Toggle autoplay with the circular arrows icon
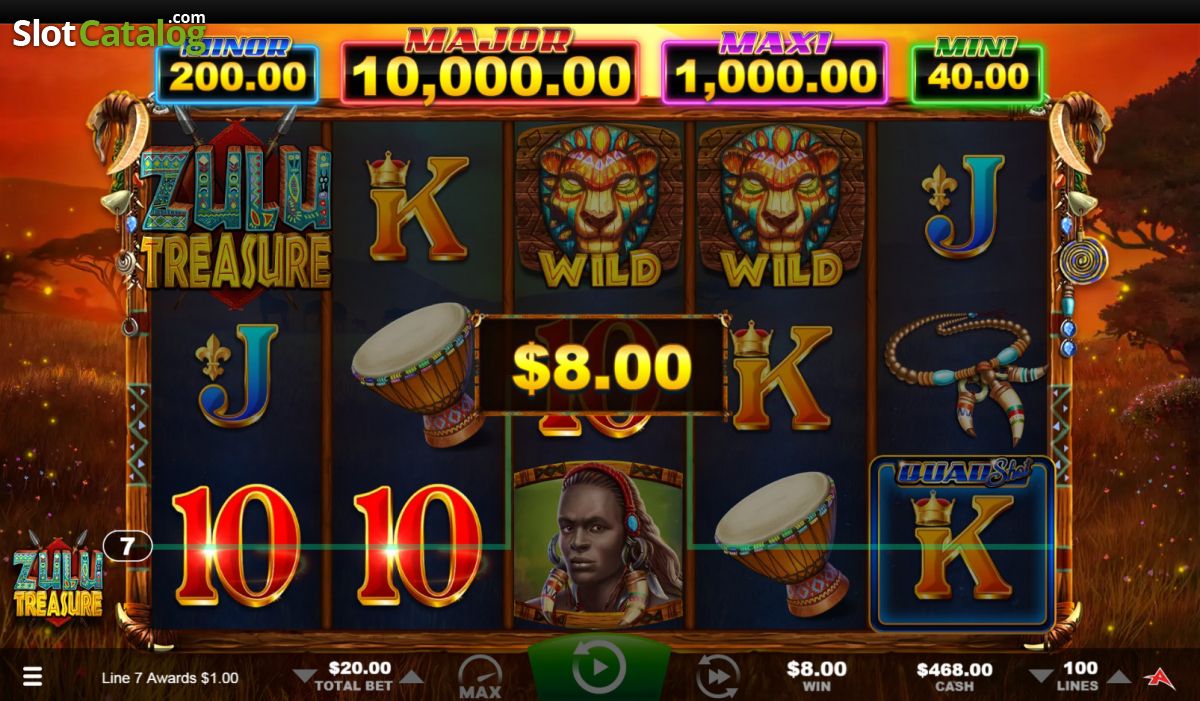Screen dimensions: 1200x701 (x=717, y=676)
